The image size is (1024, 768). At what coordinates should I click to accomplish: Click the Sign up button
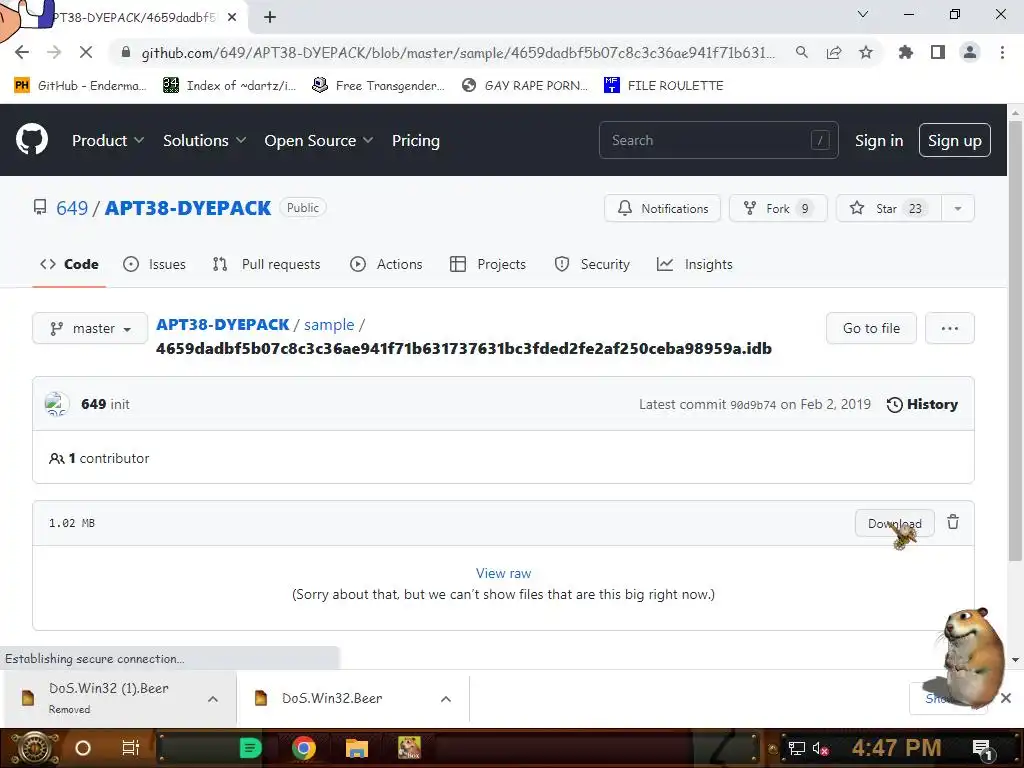tap(955, 140)
